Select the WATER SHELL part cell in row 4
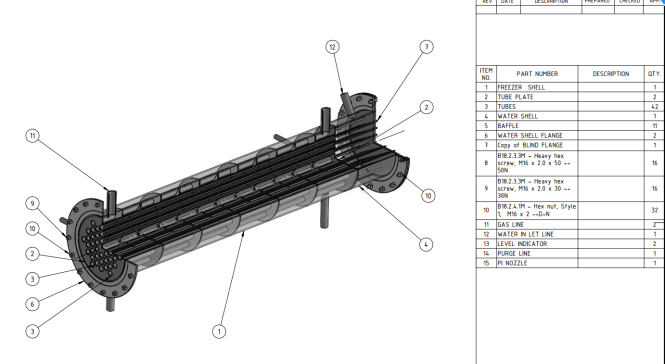Screen dimensions: 665x364 537,116
